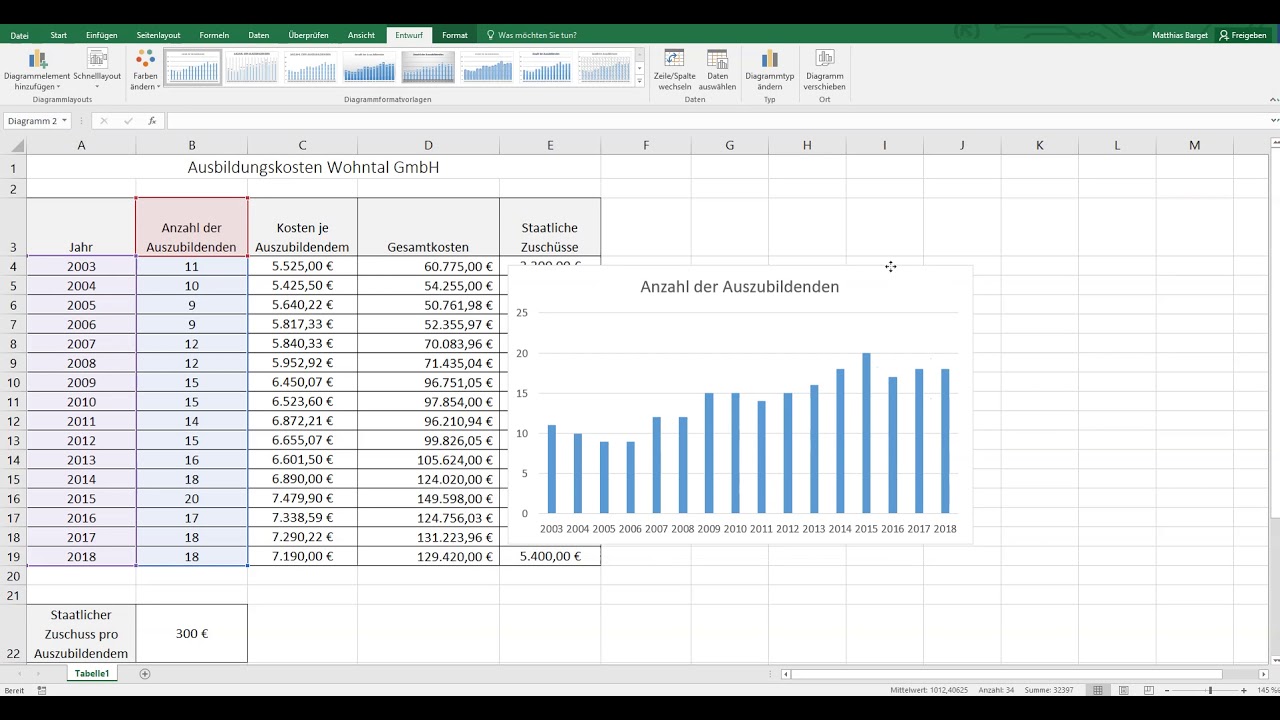Click Zeile/Spalte wechseln icon

coord(675,70)
